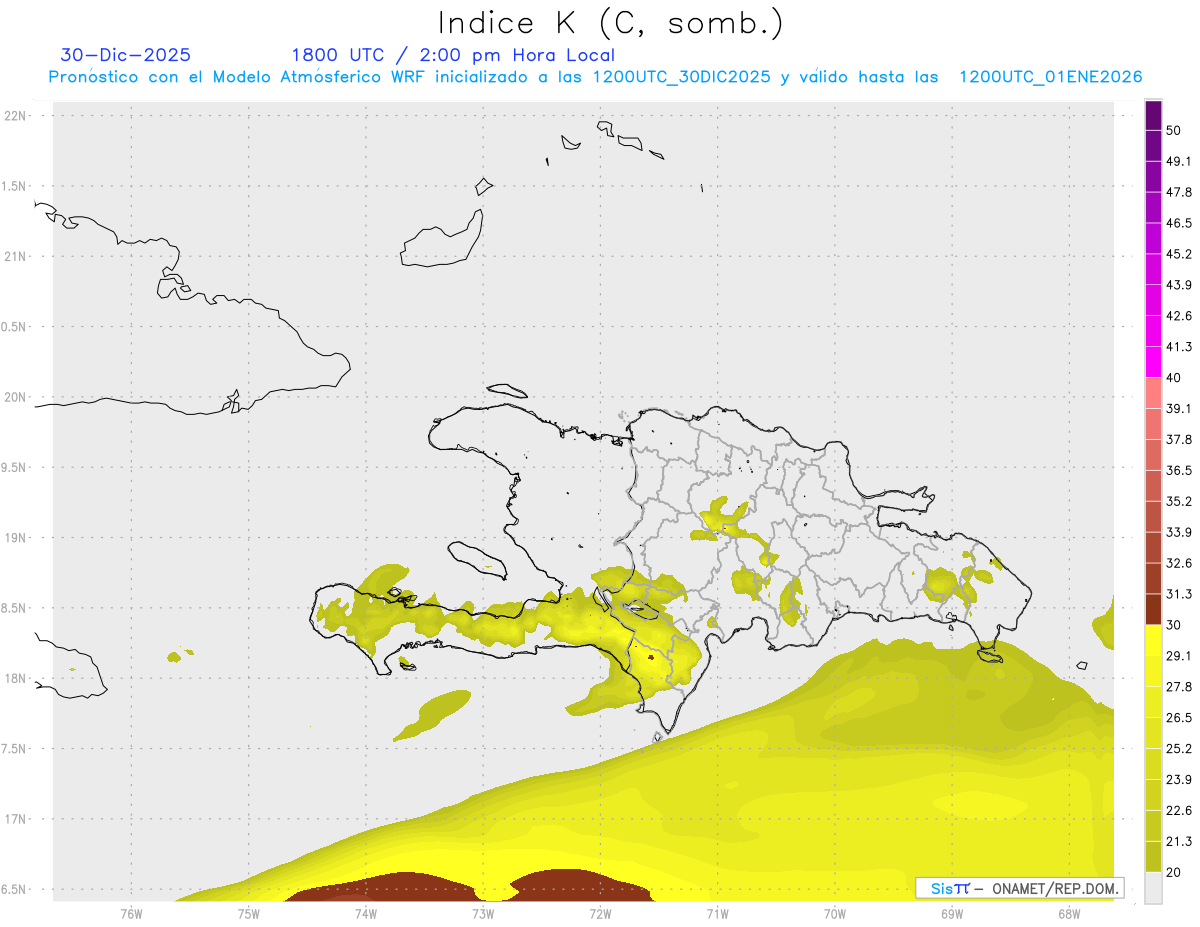Click the legend value "50"
Viewport: 1200px width, 927px height.
click(x=1174, y=131)
